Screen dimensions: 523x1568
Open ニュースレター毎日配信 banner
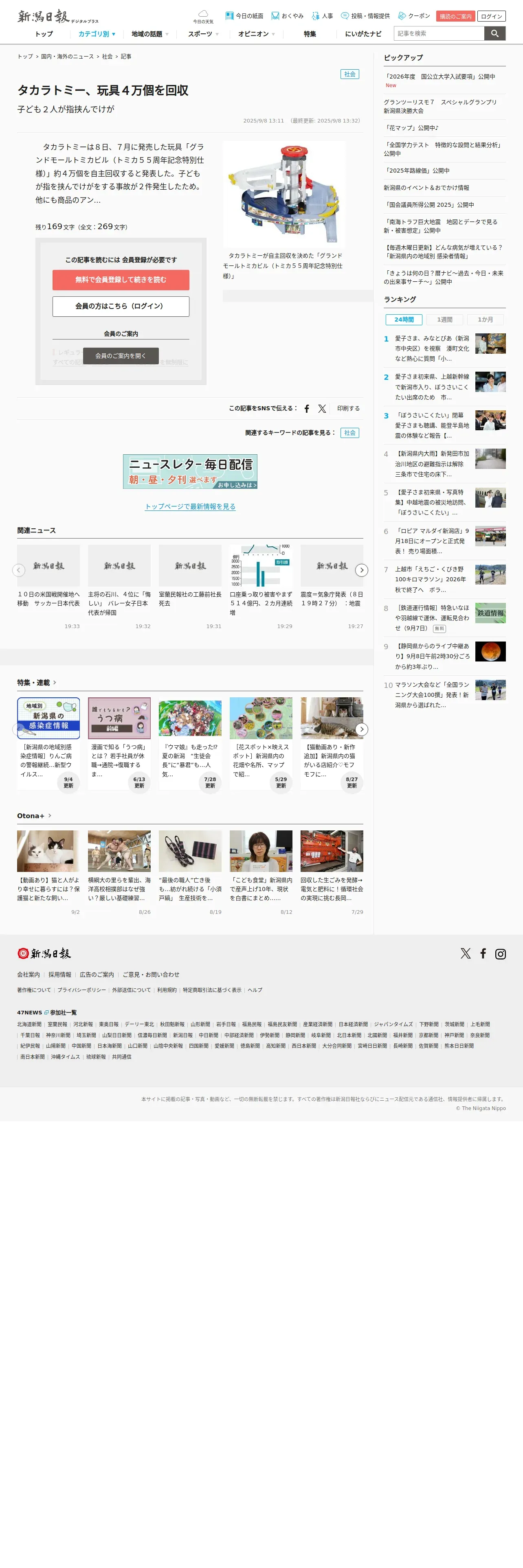pyautogui.click(x=190, y=471)
